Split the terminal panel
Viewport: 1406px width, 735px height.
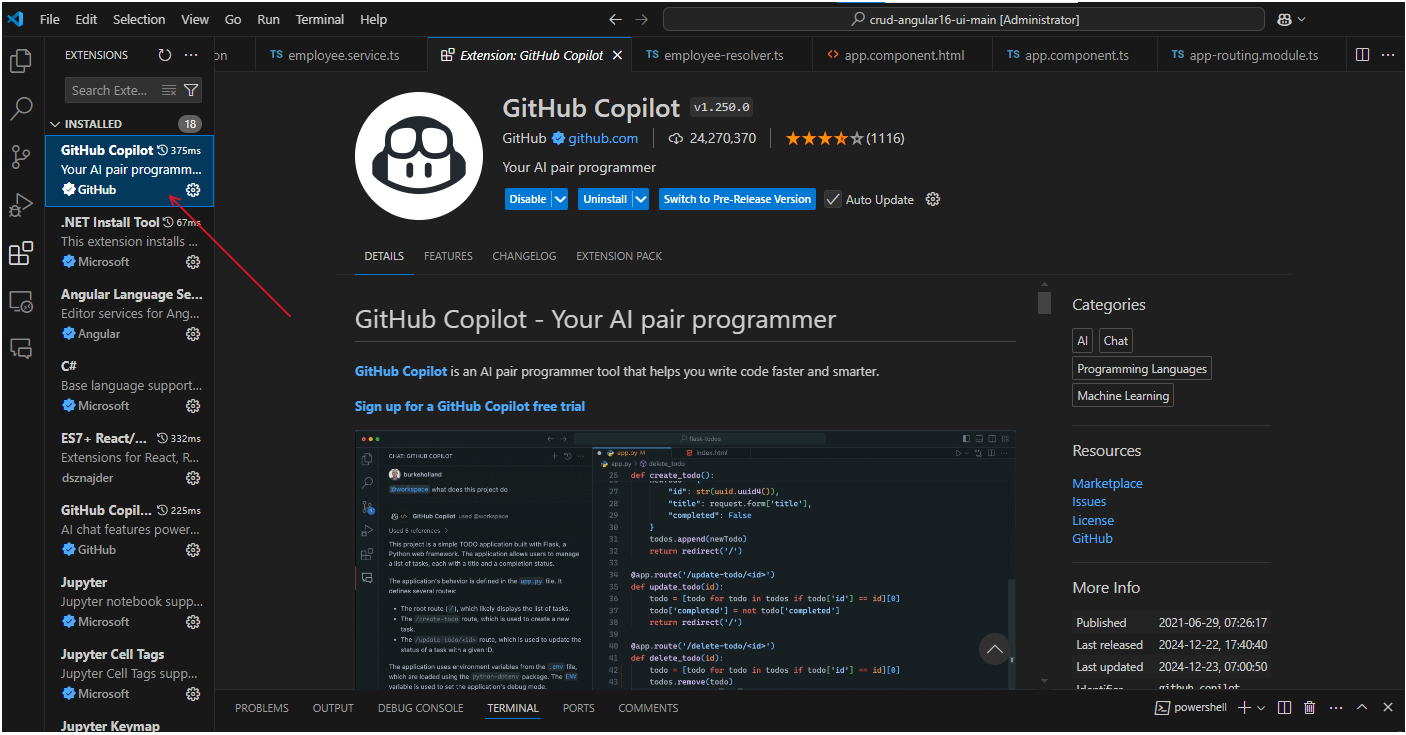1285,708
